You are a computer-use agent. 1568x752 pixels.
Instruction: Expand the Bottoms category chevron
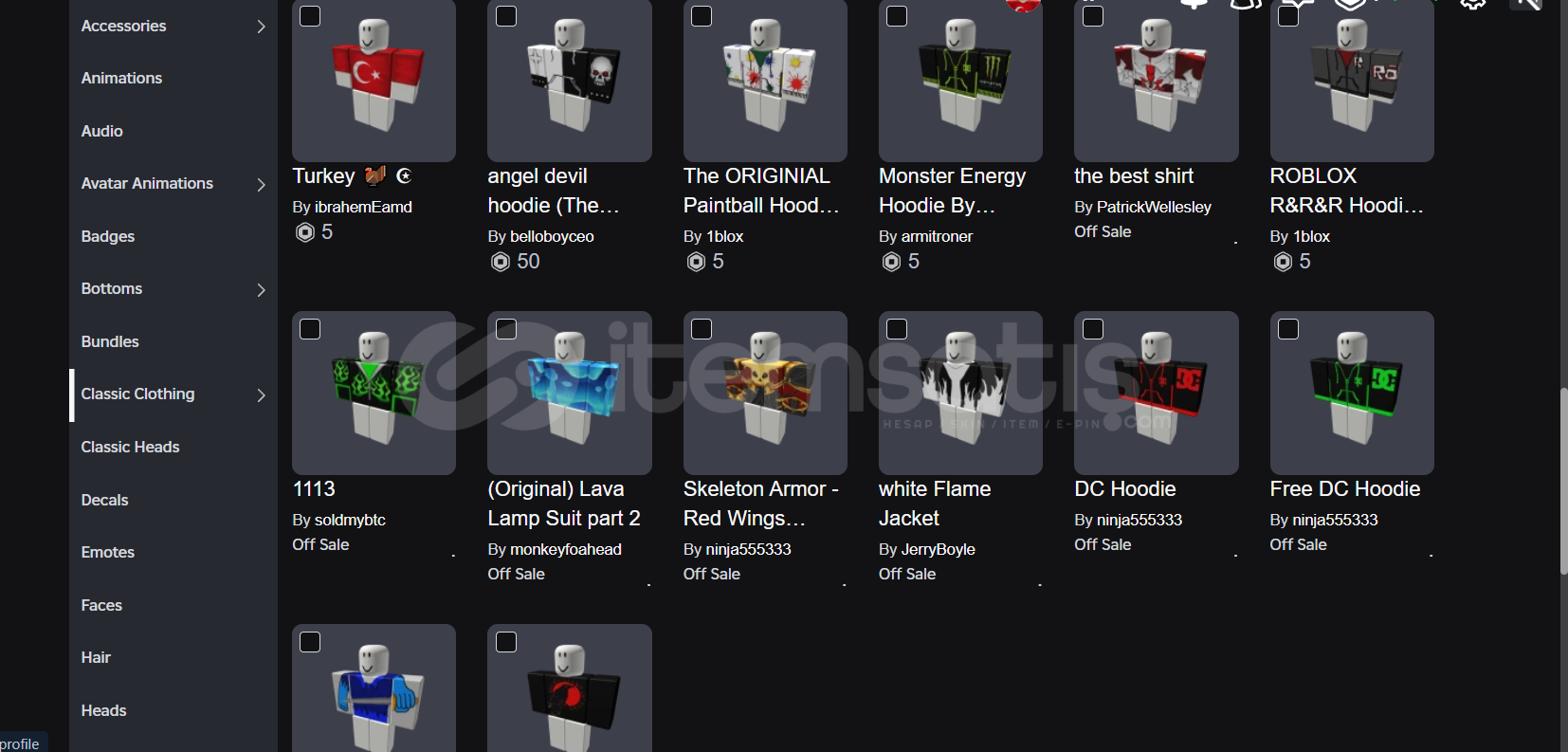click(x=261, y=289)
